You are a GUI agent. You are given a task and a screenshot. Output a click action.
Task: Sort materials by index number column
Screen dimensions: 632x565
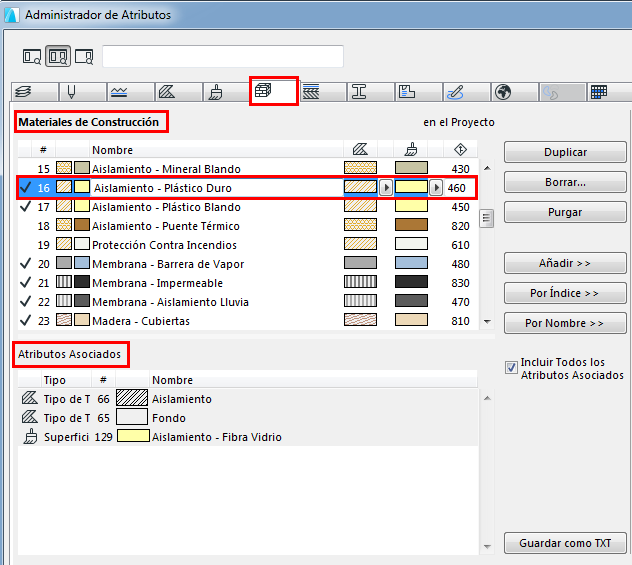point(43,150)
